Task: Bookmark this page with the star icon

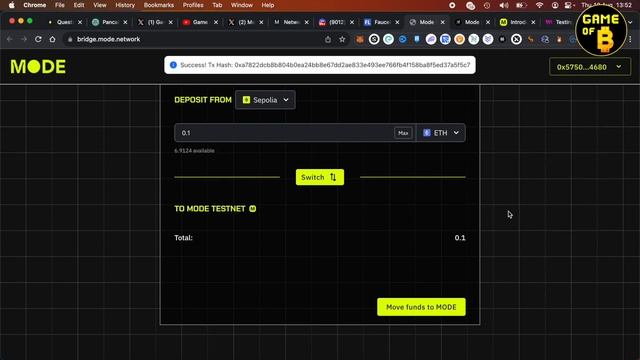Action: 342,39
